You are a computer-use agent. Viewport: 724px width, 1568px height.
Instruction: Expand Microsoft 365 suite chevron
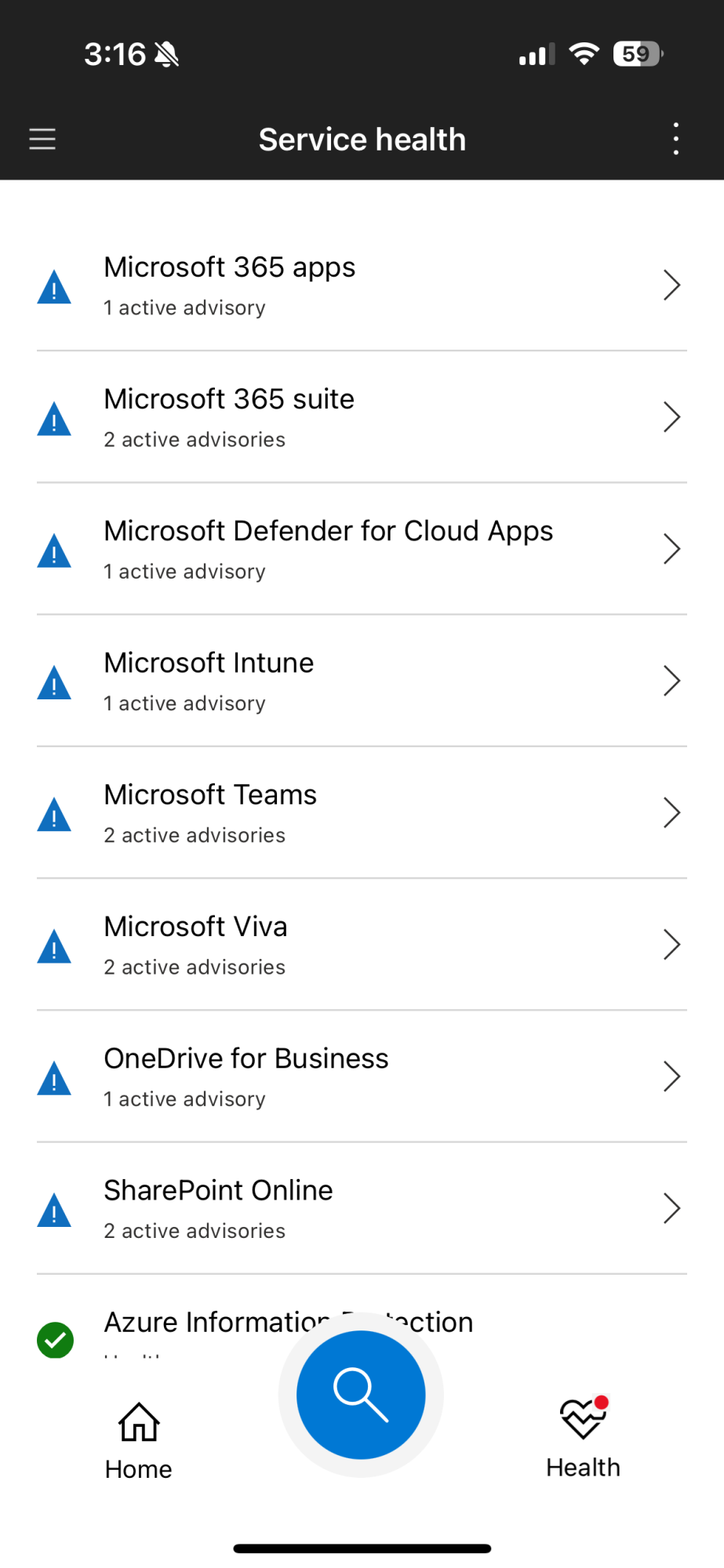[x=671, y=417]
